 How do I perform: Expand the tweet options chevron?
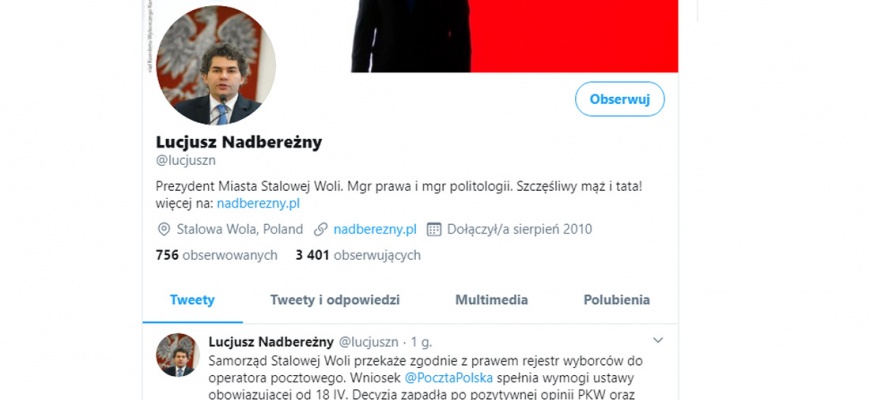(657, 340)
